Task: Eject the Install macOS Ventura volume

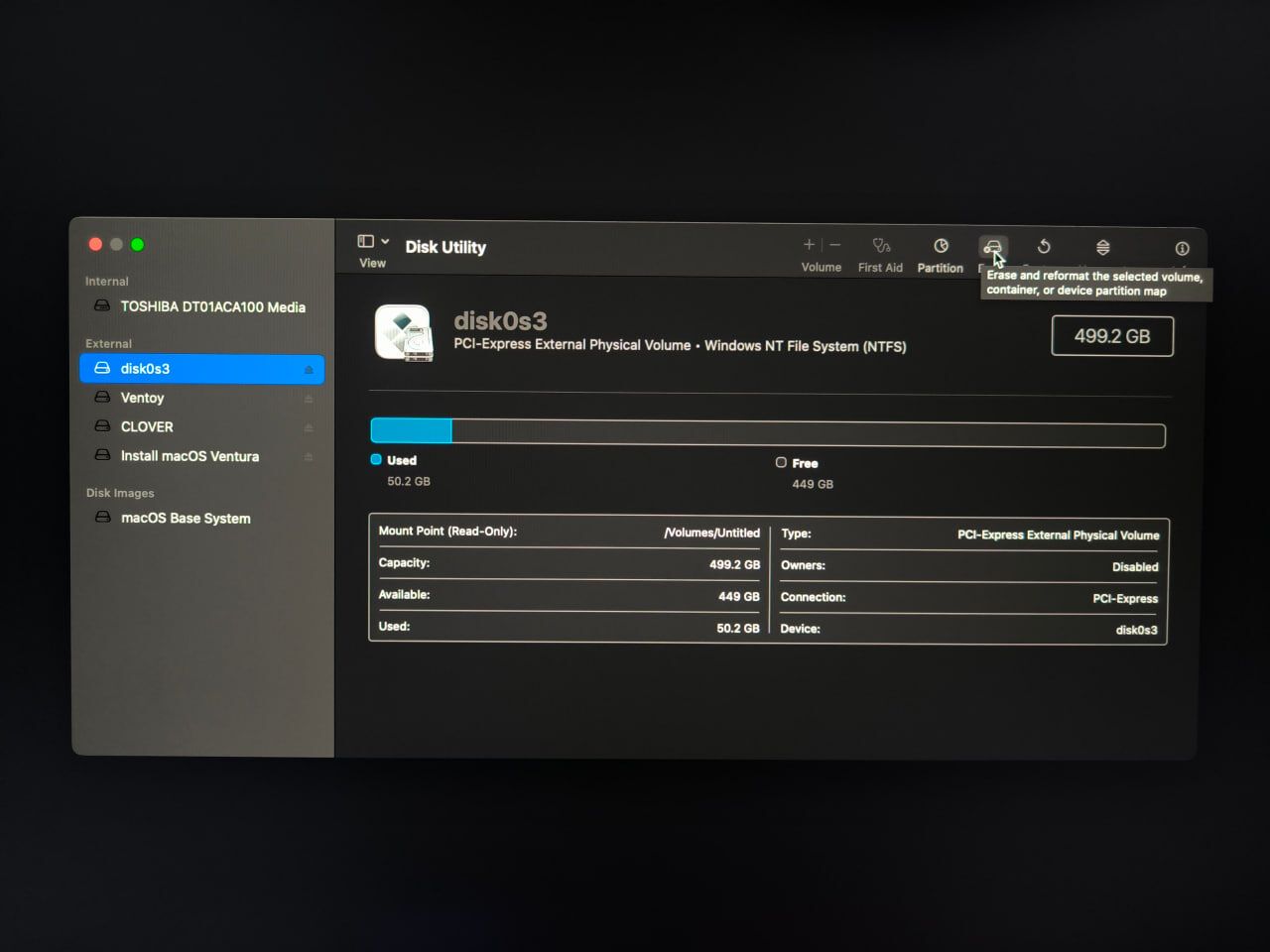Action: (309, 457)
